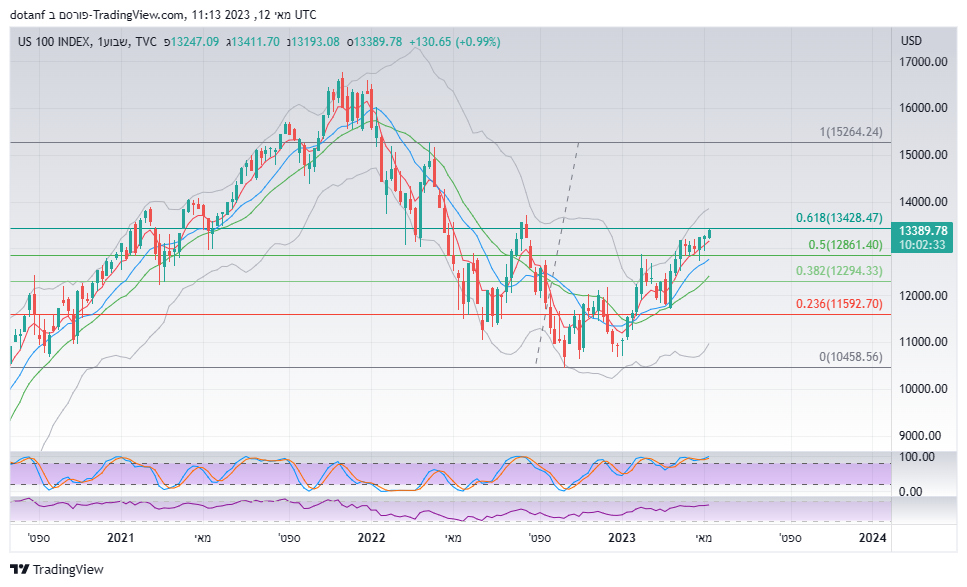Click the stochastic 100.00 scale label
The height and width of the screenshot is (587, 967).
tap(917, 457)
